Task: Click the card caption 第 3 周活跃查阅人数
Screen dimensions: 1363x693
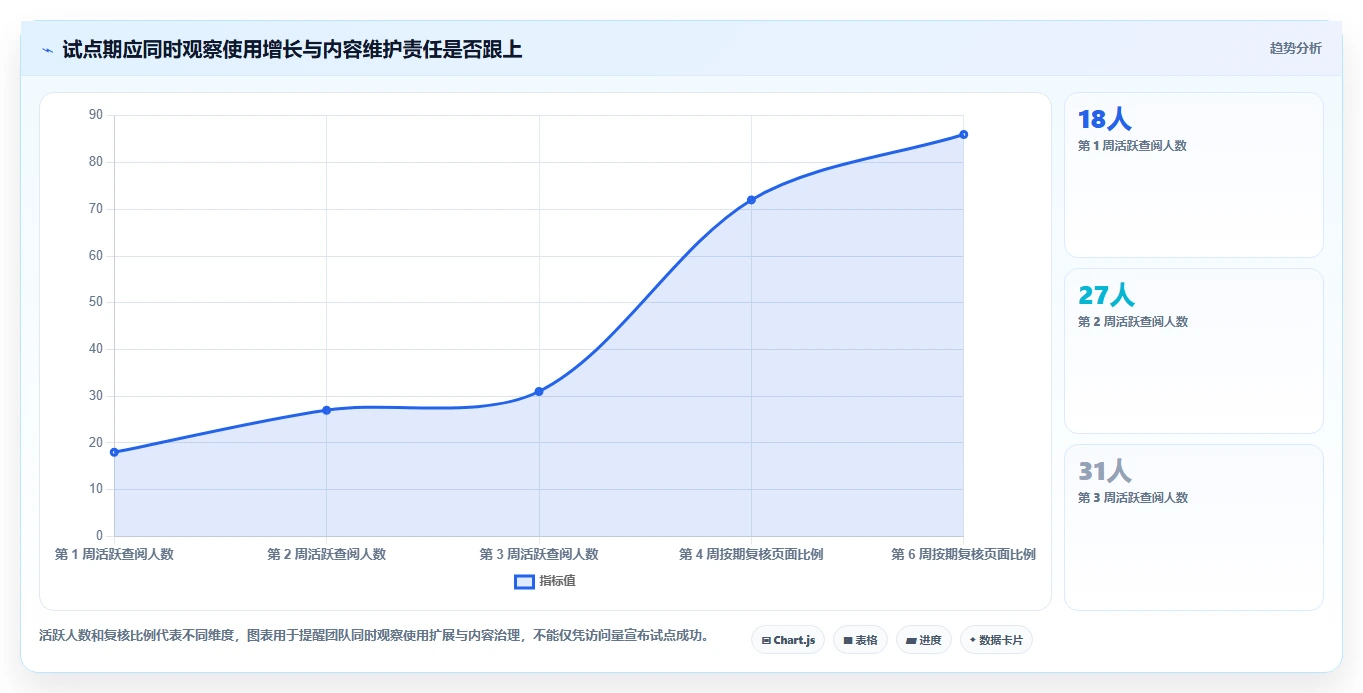Action: click(1132, 498)
